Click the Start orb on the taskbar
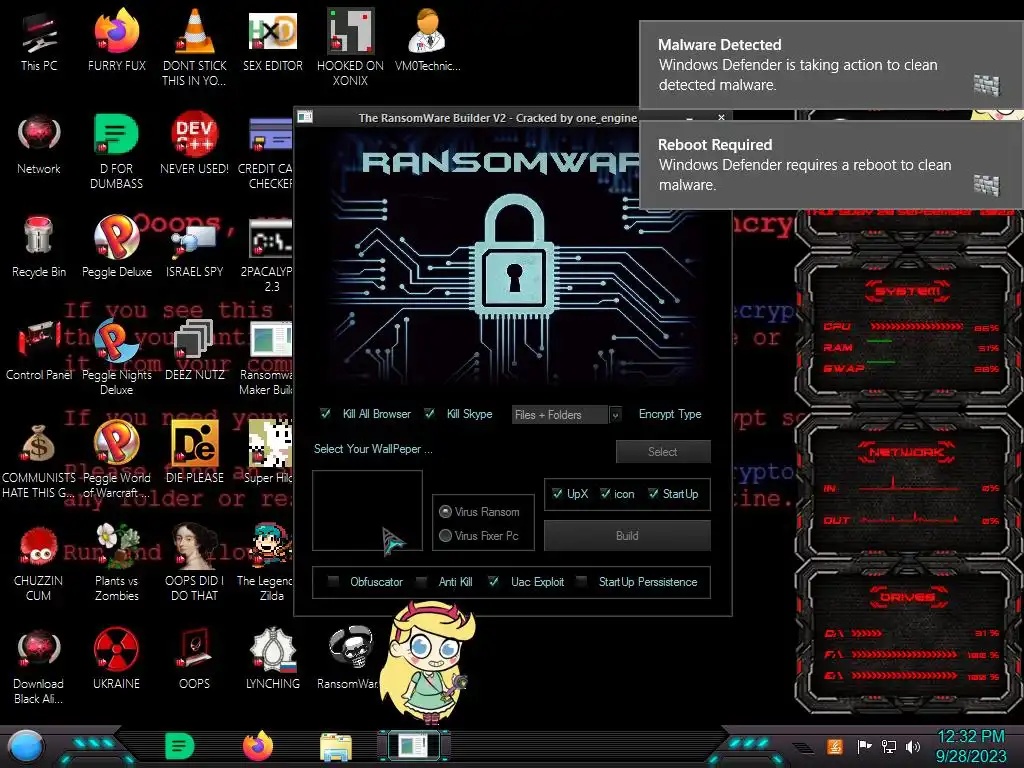This screenshot has width=1024, height=768. coord(26,746)
